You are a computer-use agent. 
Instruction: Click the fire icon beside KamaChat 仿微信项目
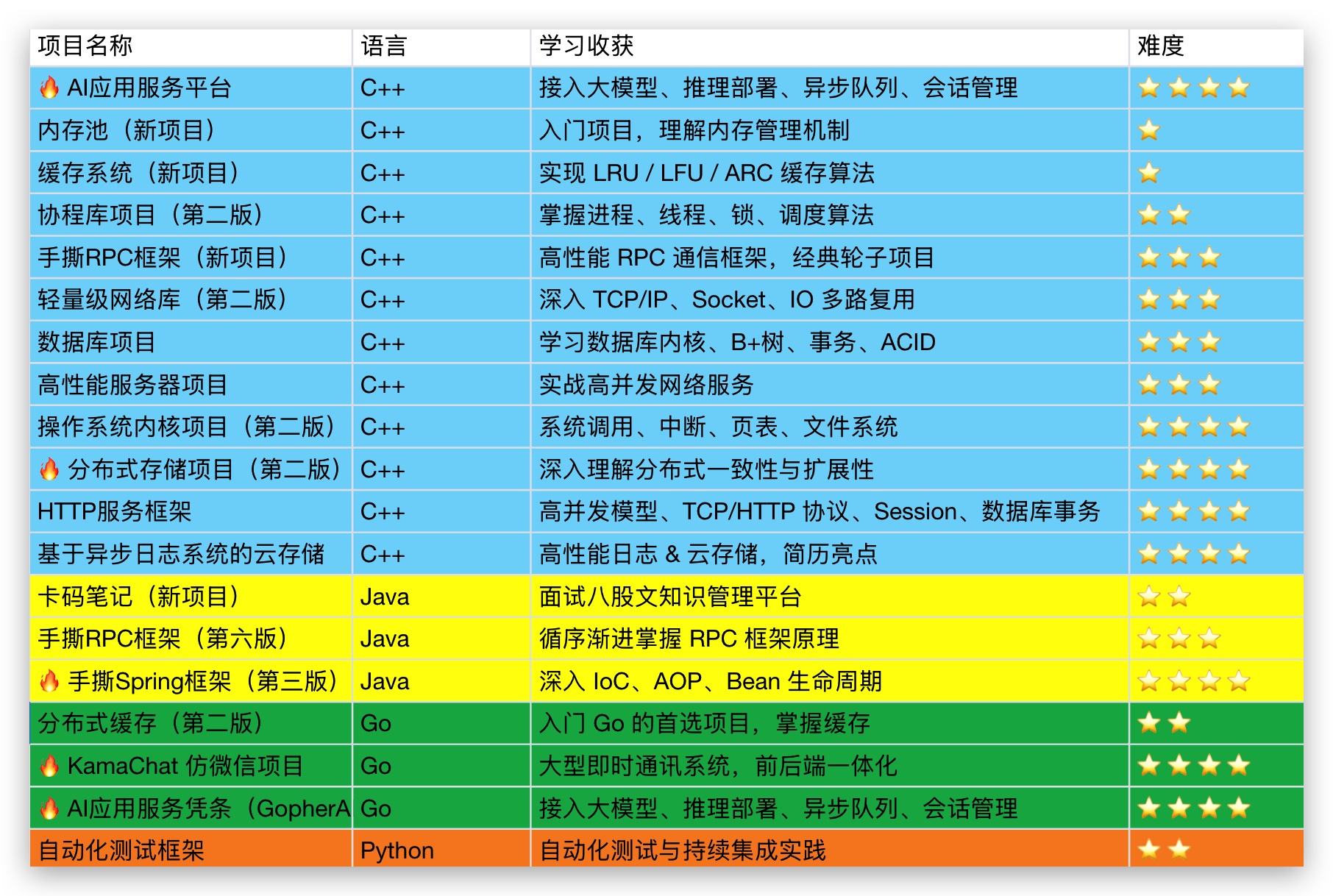(49, 766)
